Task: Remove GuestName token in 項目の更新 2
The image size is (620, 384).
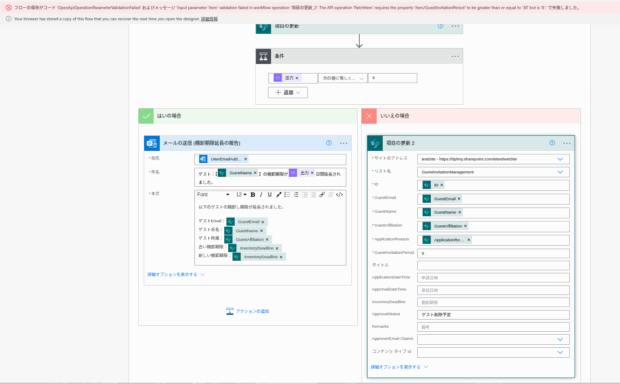Action: (460, 212)
